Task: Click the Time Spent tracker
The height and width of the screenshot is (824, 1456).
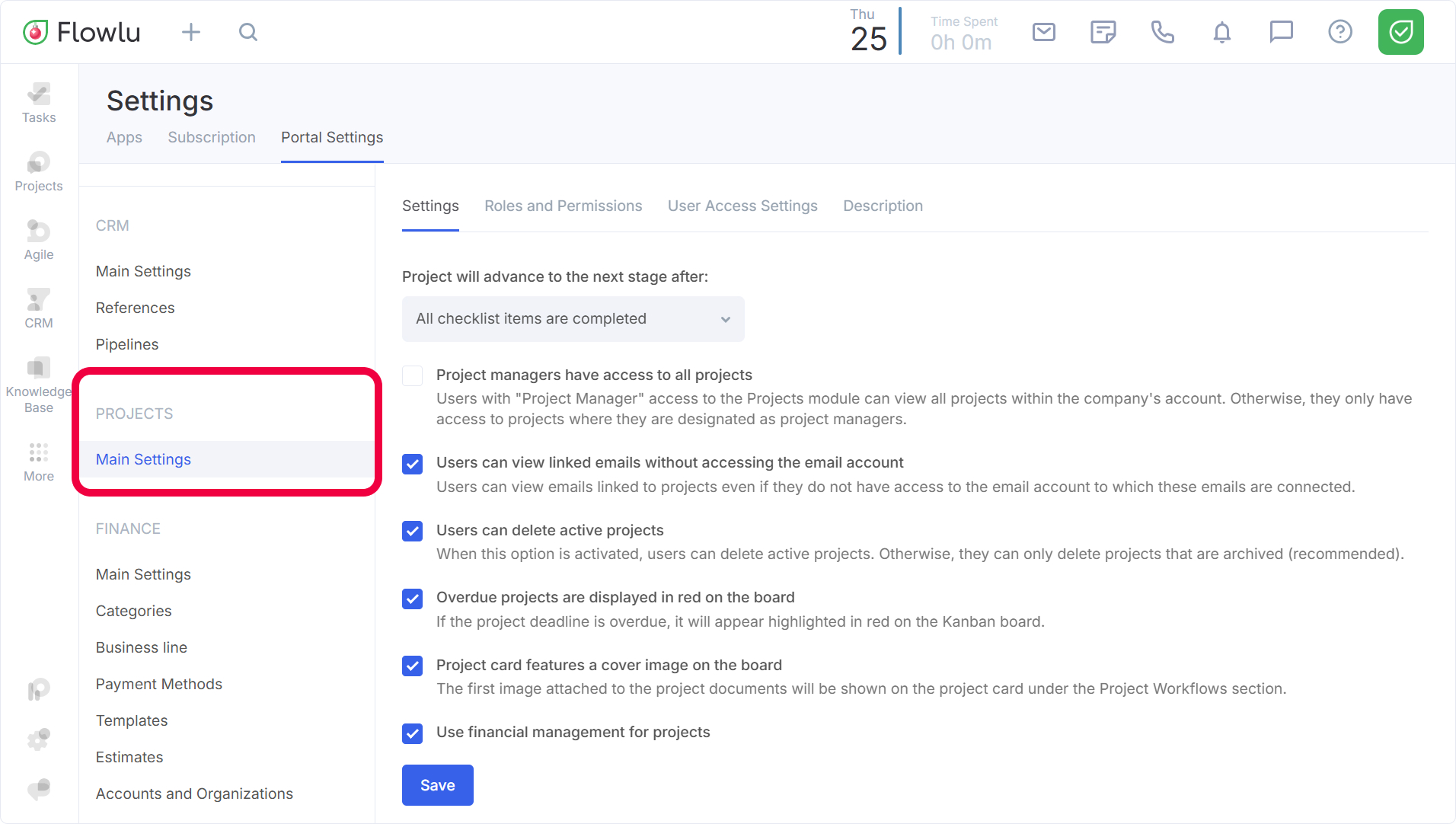Action: (962, 34)
